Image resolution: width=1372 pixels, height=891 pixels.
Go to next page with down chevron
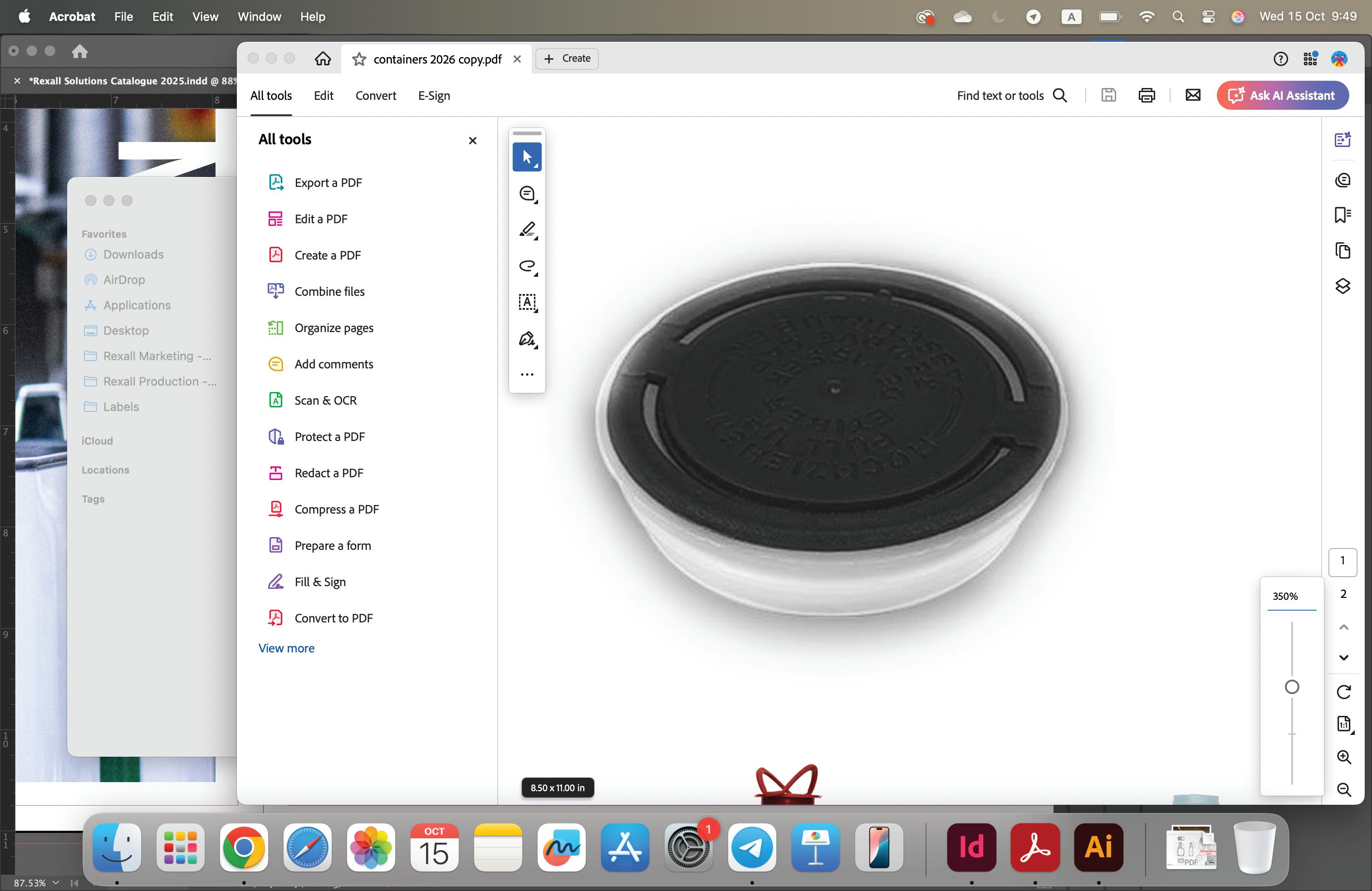[x=1344, y=657]
